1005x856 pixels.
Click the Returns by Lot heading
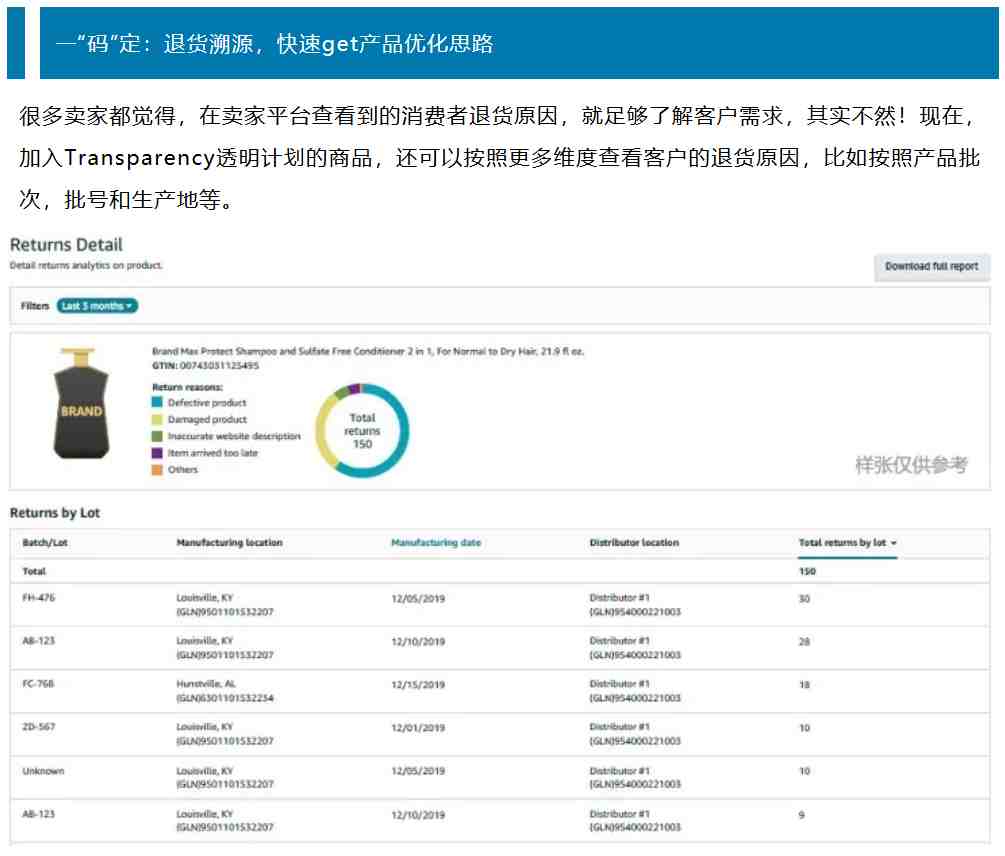pos(55,513)
